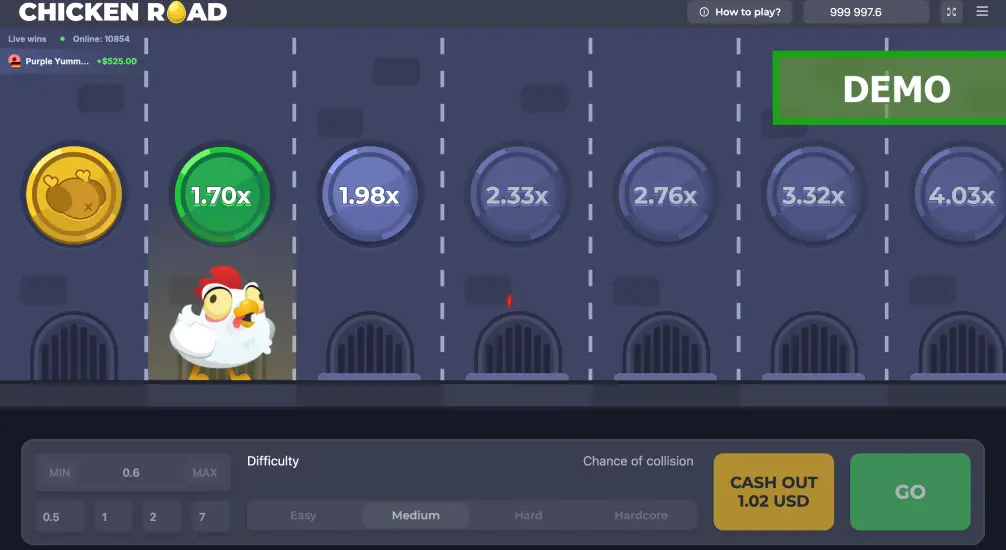This screenshot has height=550, width=1006.
Task: Click the gold roasted chicken coin
Action: pyautogui.click(x=74, y=195)
